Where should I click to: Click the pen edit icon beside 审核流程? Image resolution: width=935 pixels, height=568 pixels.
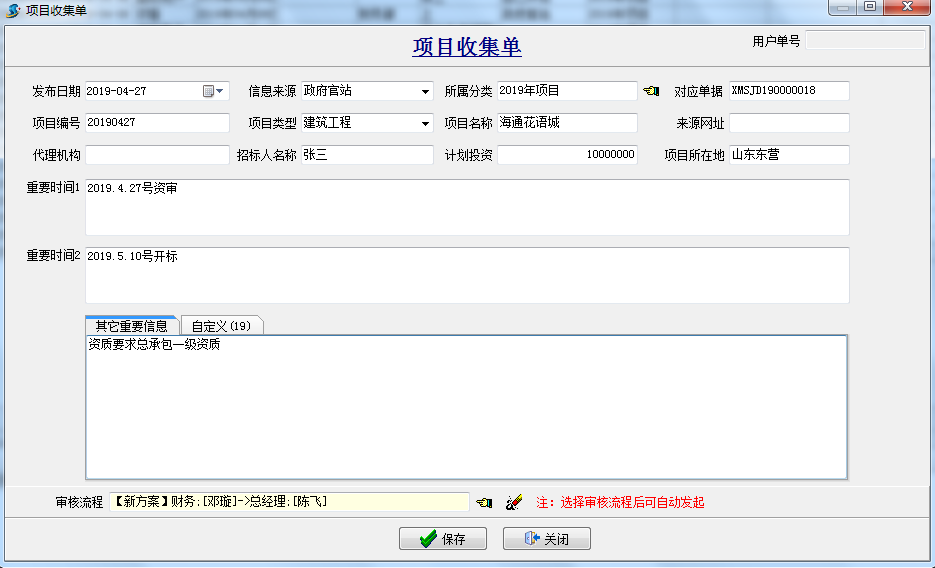click(514, 502)
